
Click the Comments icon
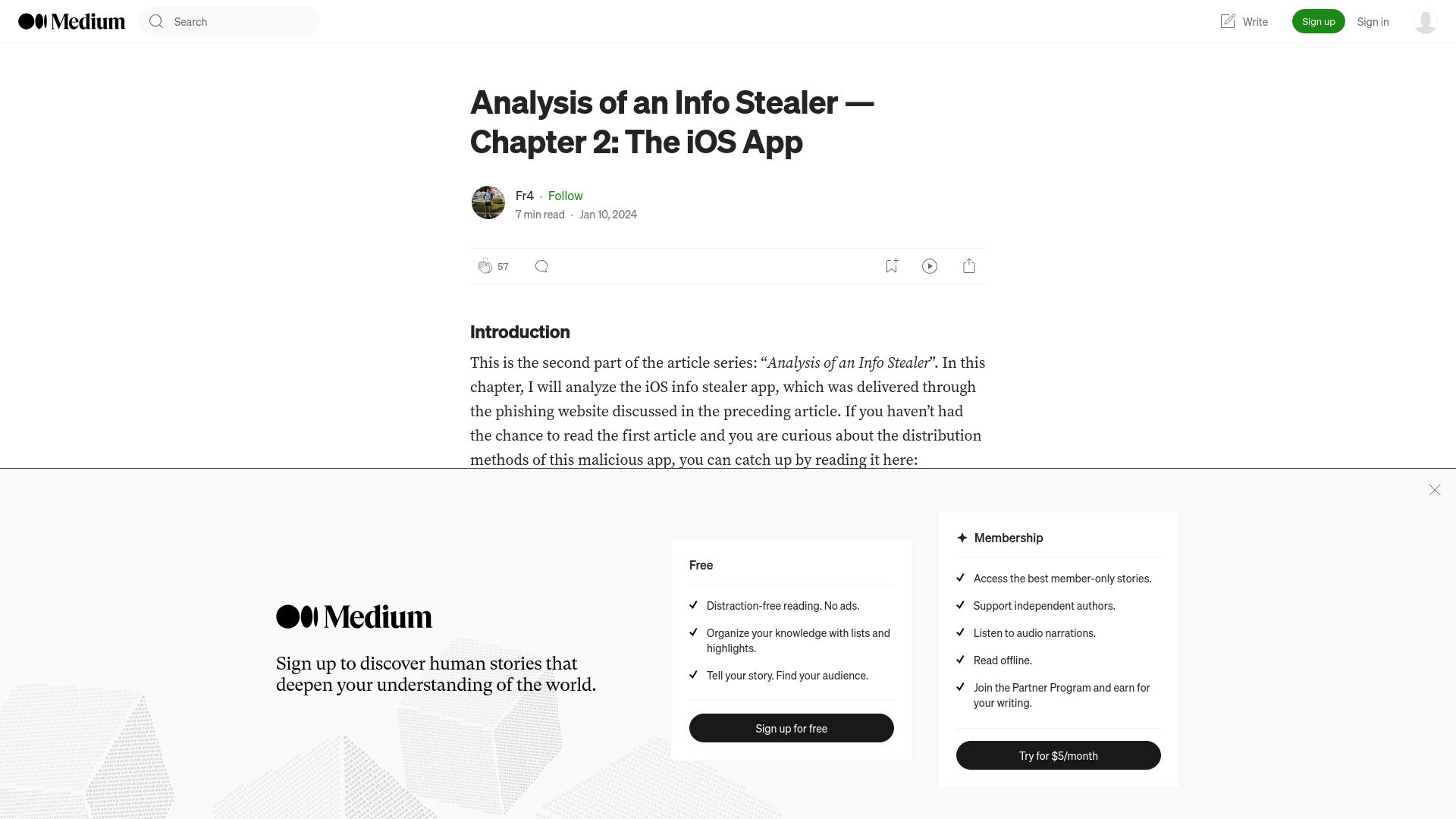tap(541, 266)
